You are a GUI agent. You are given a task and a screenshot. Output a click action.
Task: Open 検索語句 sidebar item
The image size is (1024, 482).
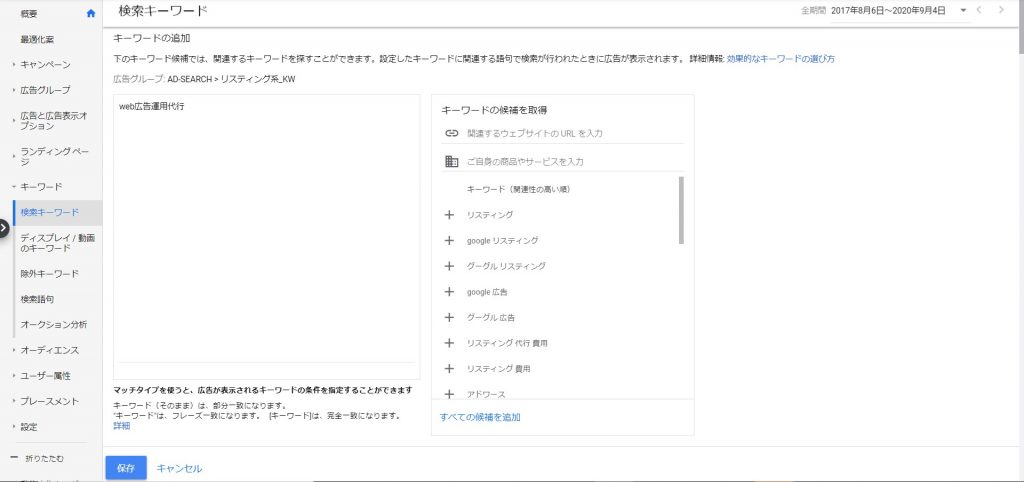click(x=37, y=299)
